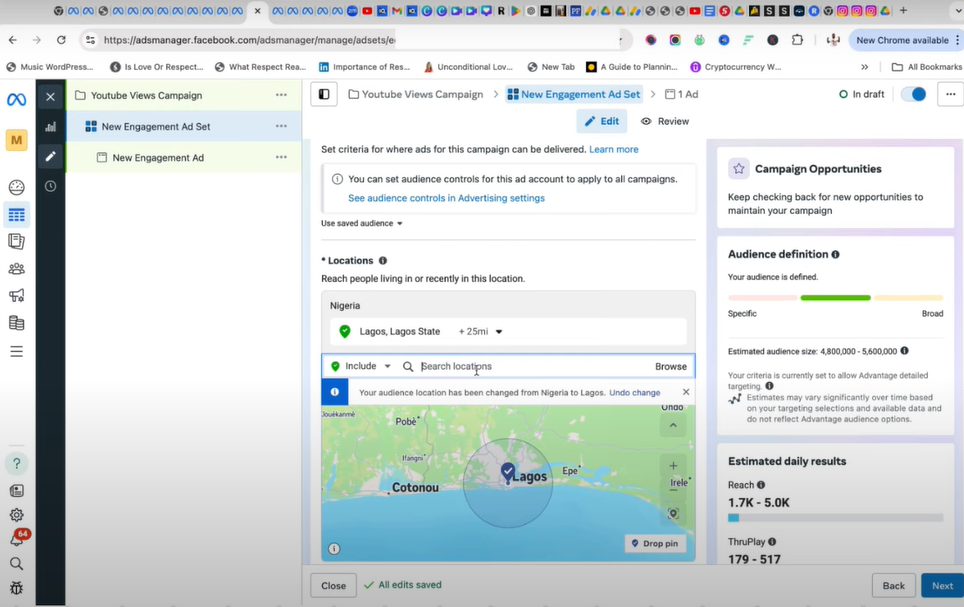Image resolution: width=964 pixels, height=607 pixels.
Task: Open the Audiences people icon
Action: tap(17, 269)
